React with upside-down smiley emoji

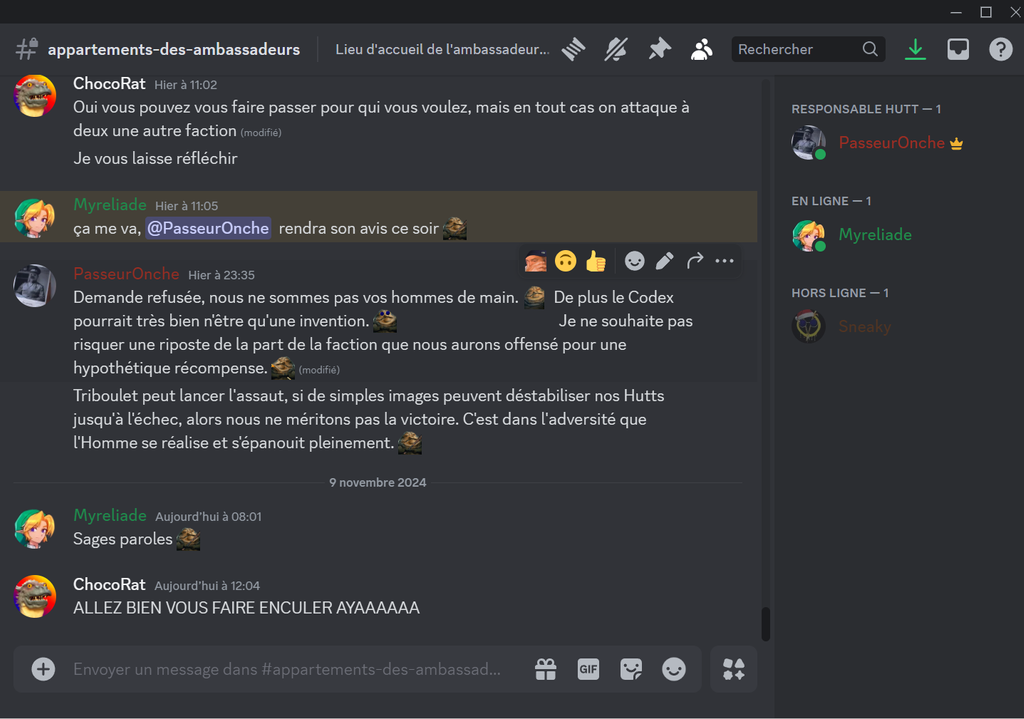click(566, 261)
